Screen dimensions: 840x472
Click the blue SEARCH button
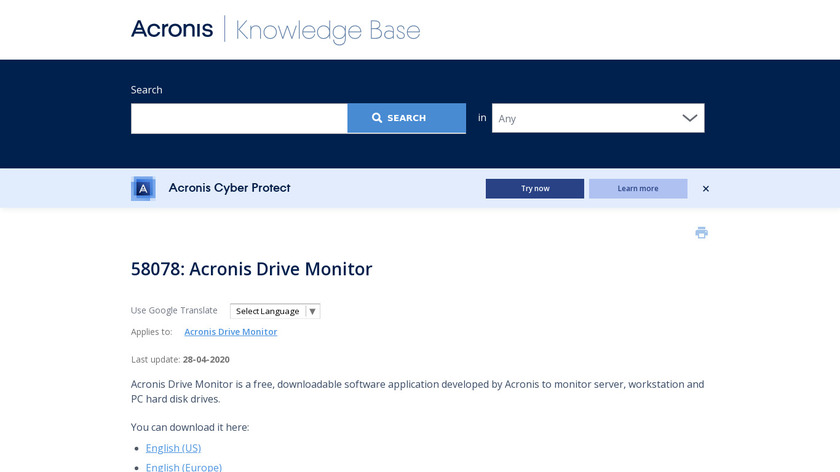(x=407, y=118)
